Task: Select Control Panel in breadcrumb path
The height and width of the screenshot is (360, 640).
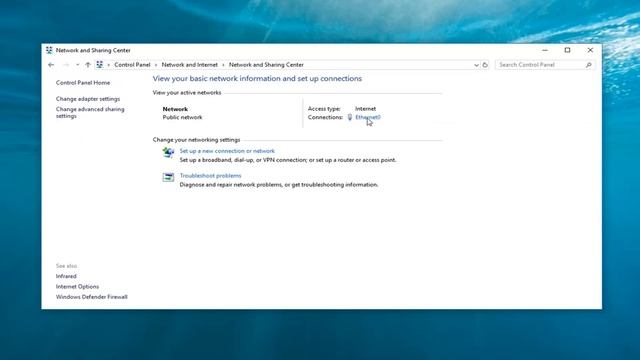Action: pyautogui.click(x=132, y=65)
